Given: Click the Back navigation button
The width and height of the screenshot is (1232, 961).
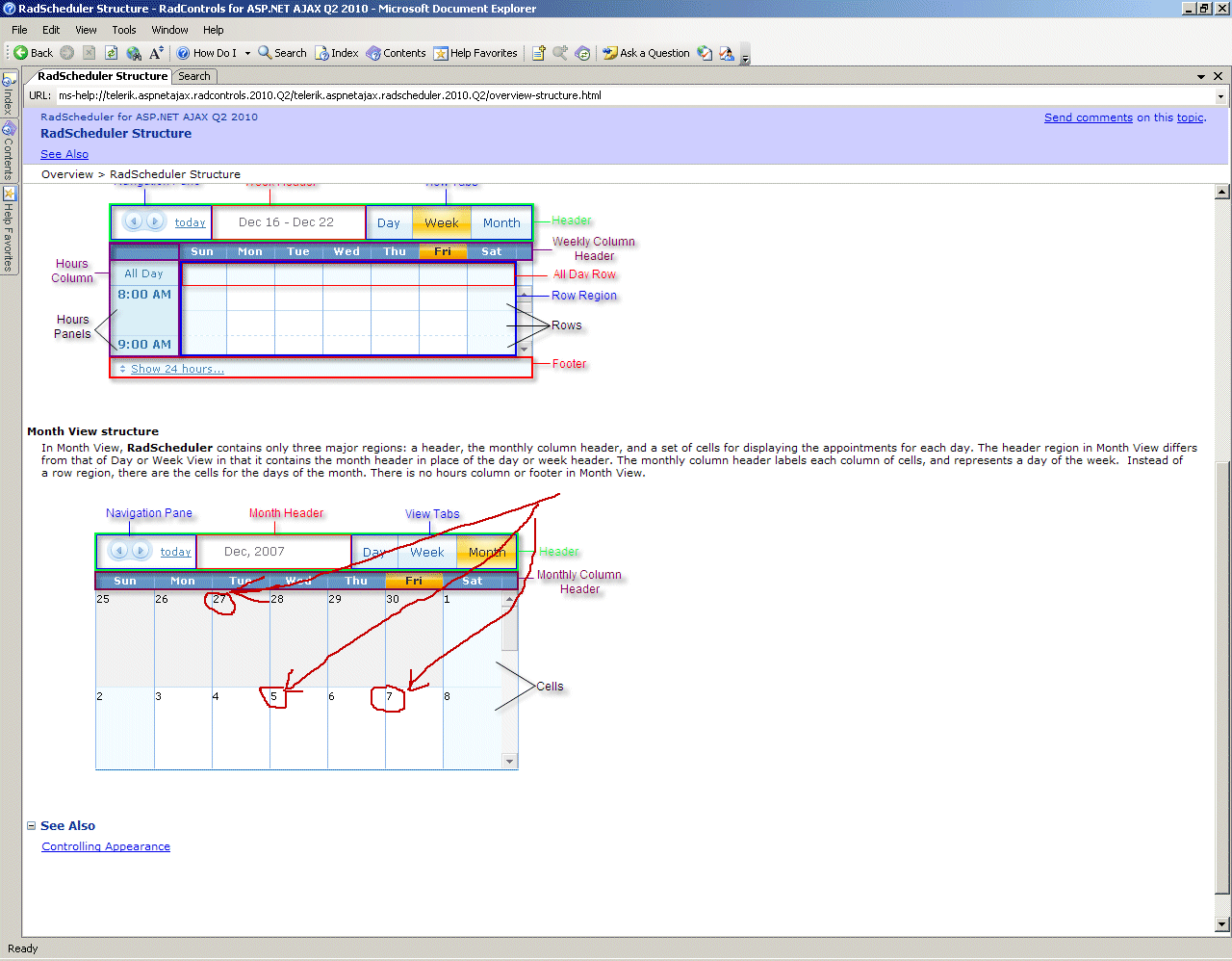Looking at the screenshot, I should [33, 53].
